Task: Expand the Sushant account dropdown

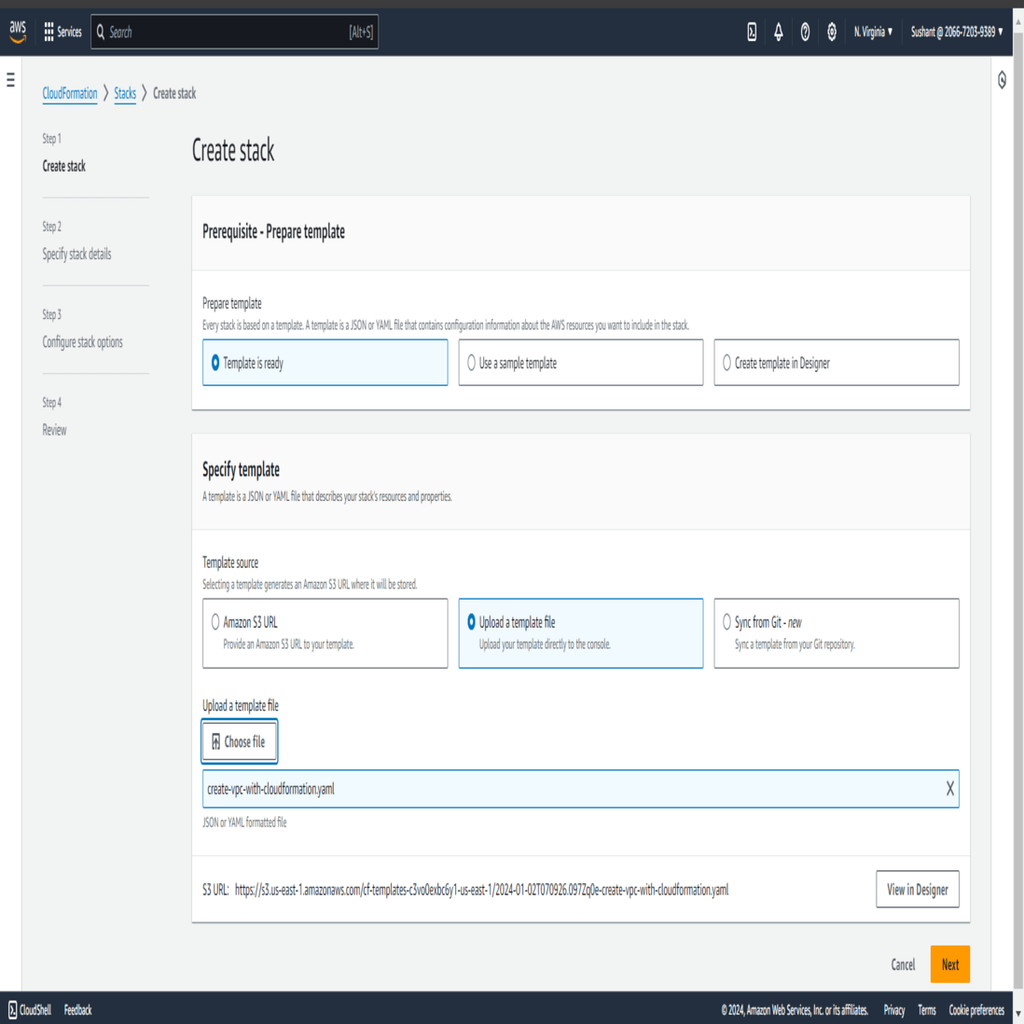Action: point(957,31)
